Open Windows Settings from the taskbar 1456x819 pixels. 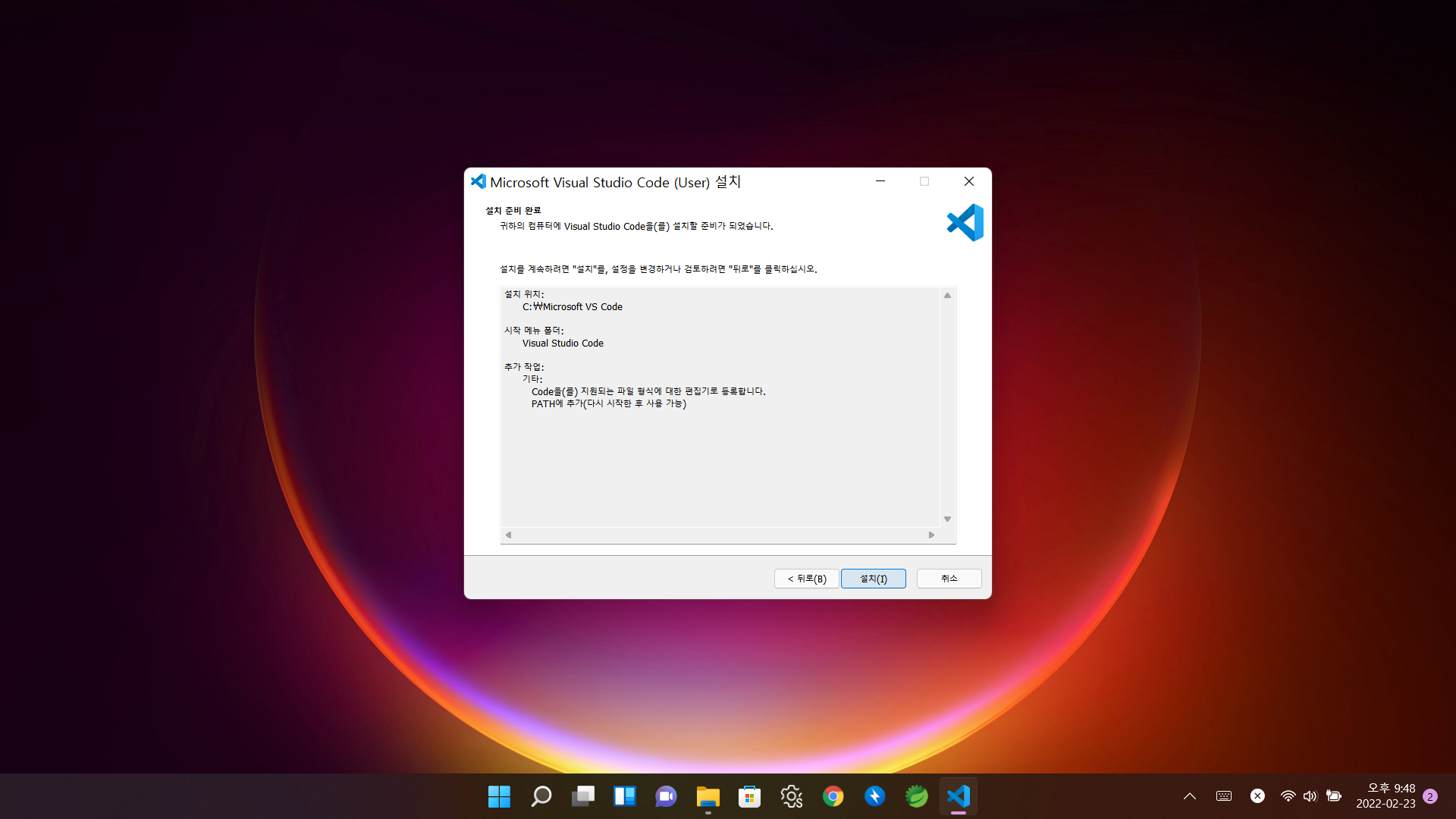791,796
